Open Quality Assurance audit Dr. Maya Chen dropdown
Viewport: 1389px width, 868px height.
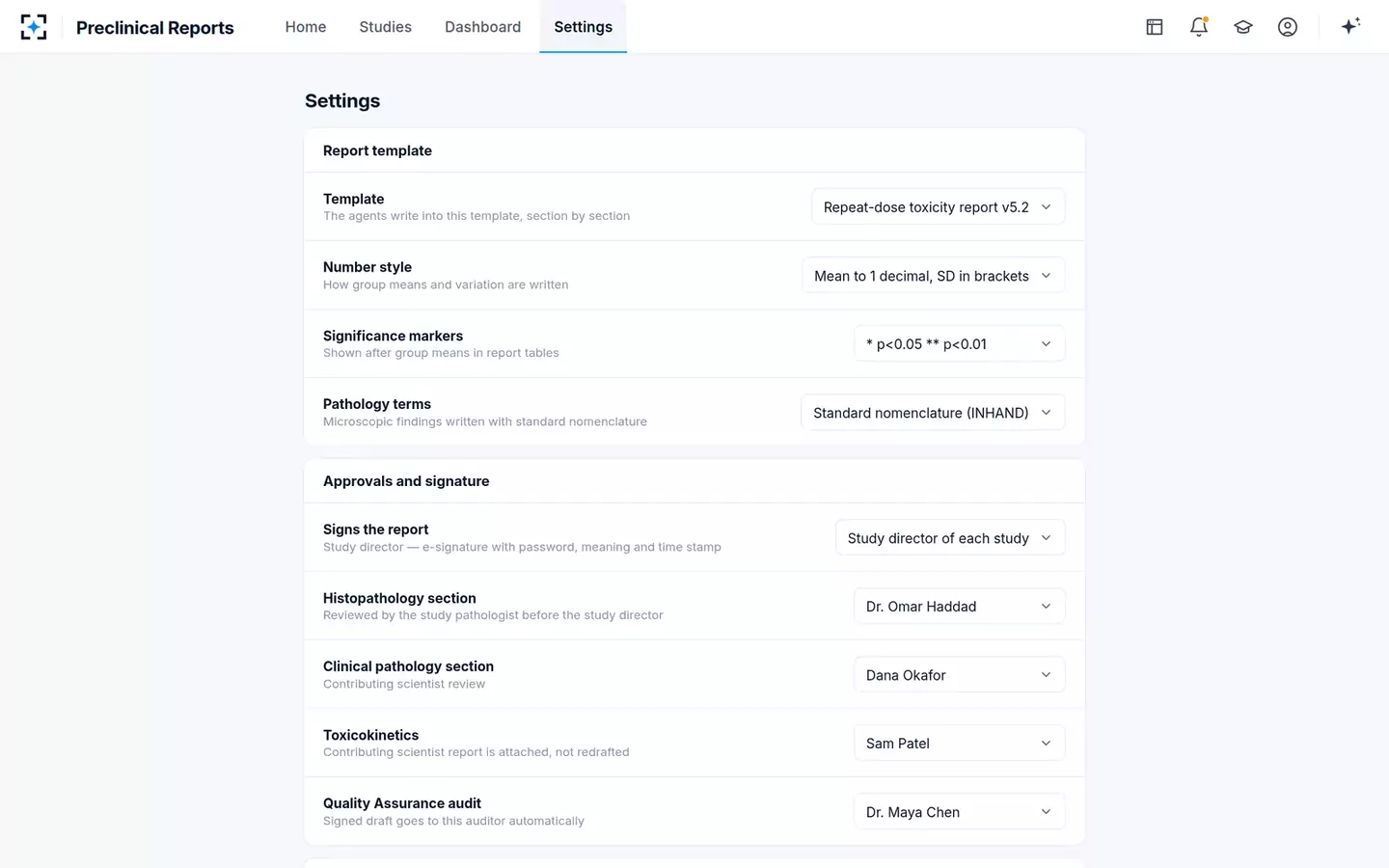[960, 812]
